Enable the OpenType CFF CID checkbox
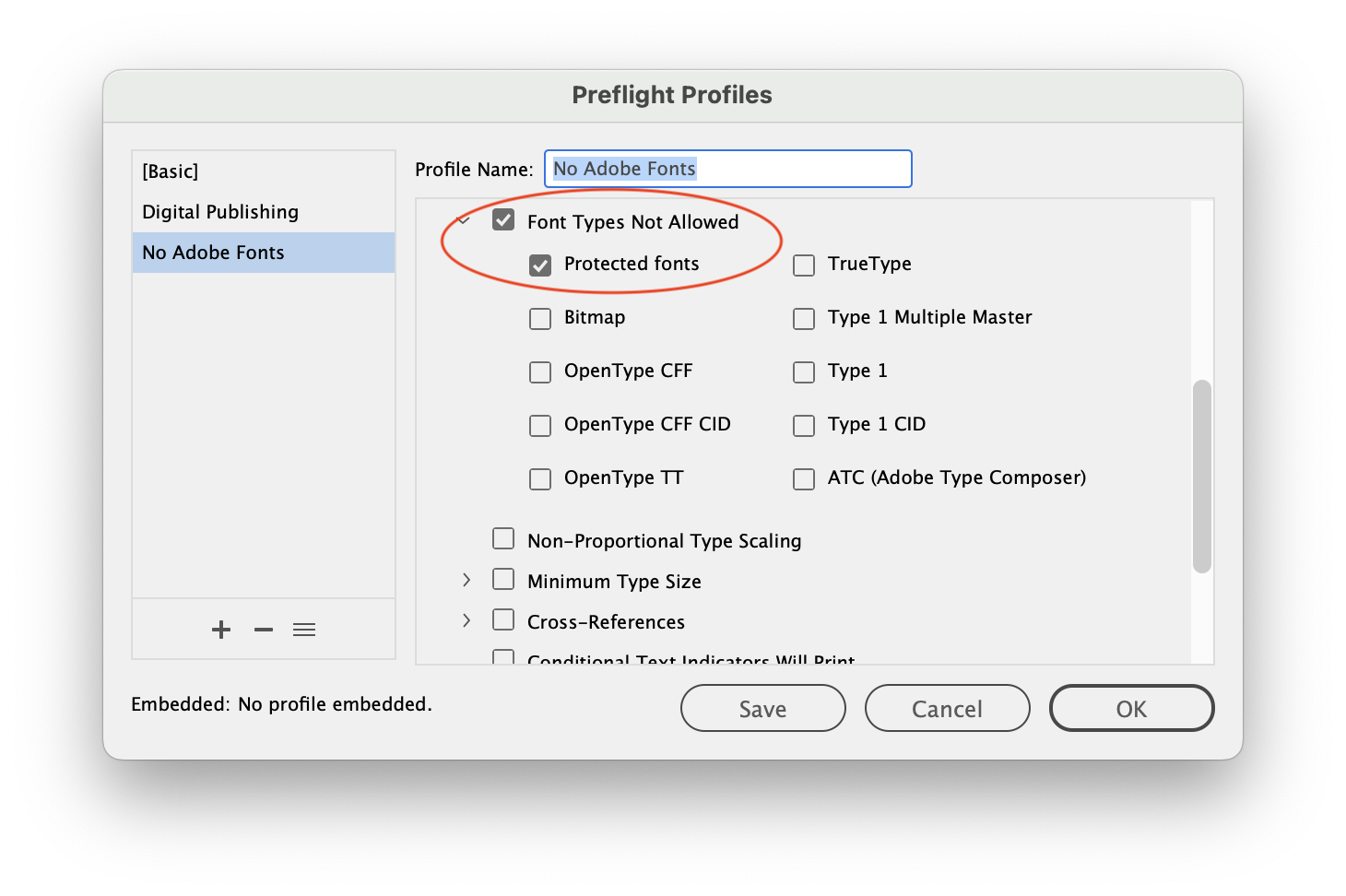This screenshot has width=1346, height=896. 540,426
